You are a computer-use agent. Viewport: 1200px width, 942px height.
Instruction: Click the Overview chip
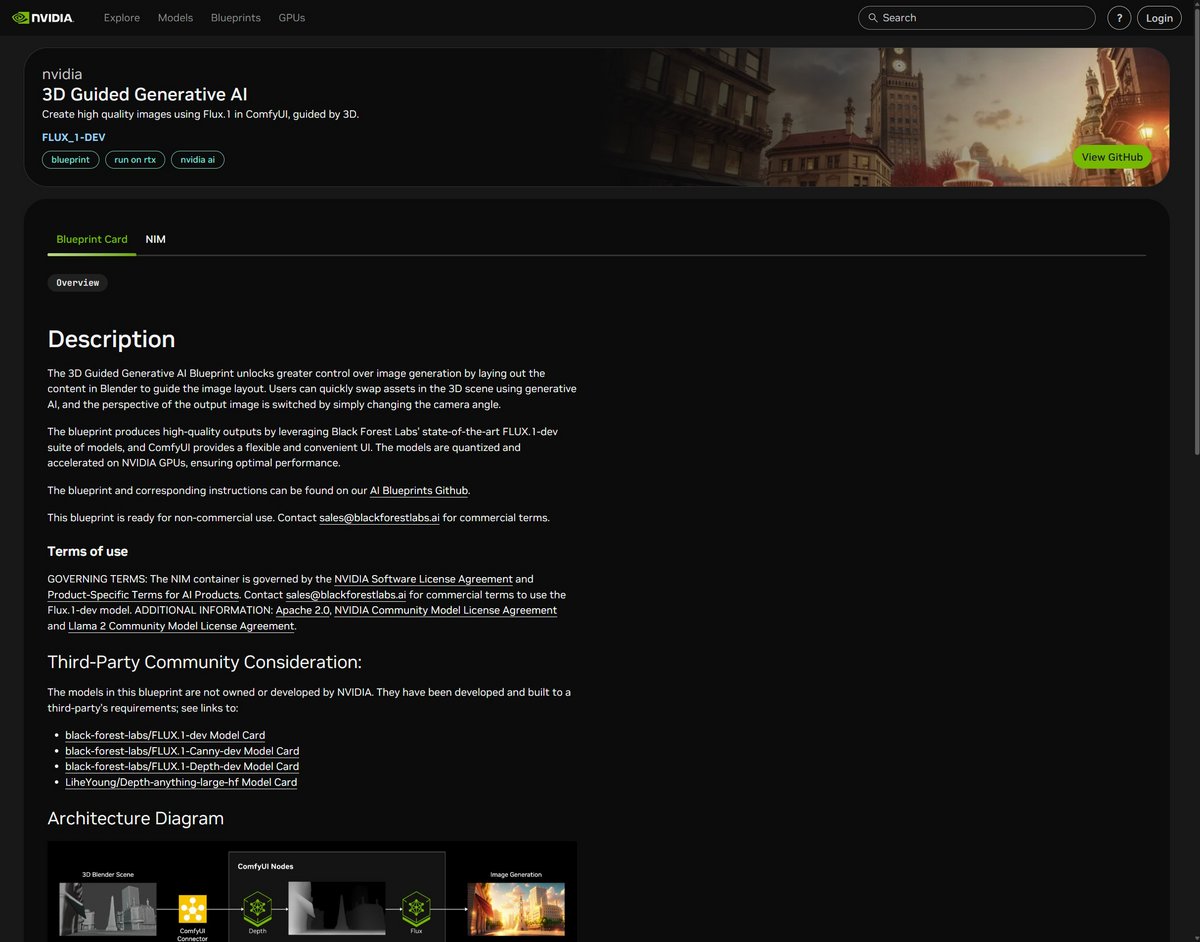pos(78,283)
